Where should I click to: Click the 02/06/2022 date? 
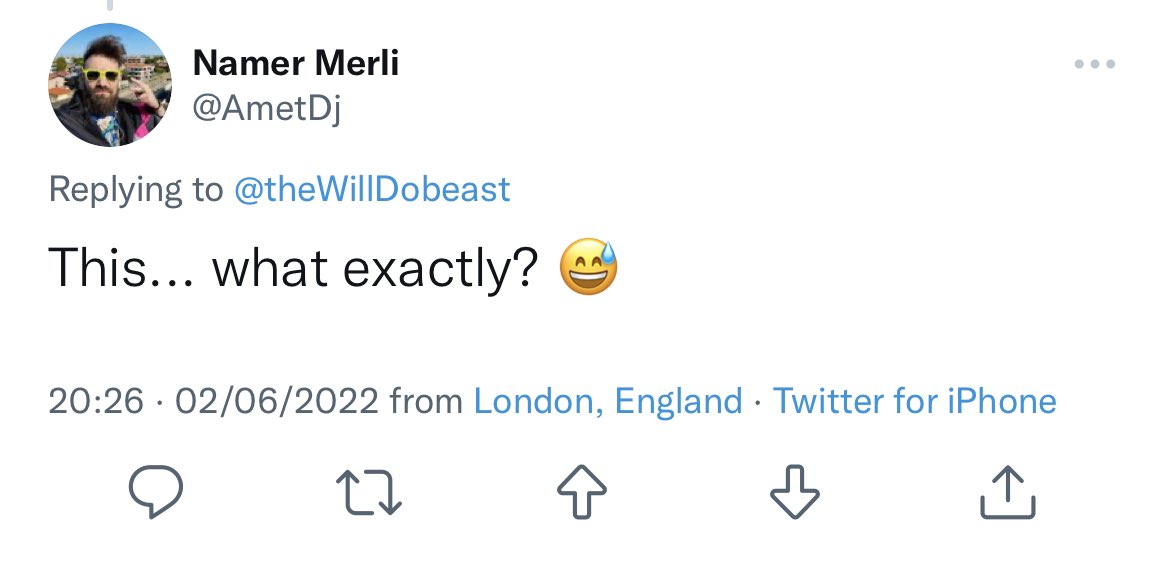277,402
